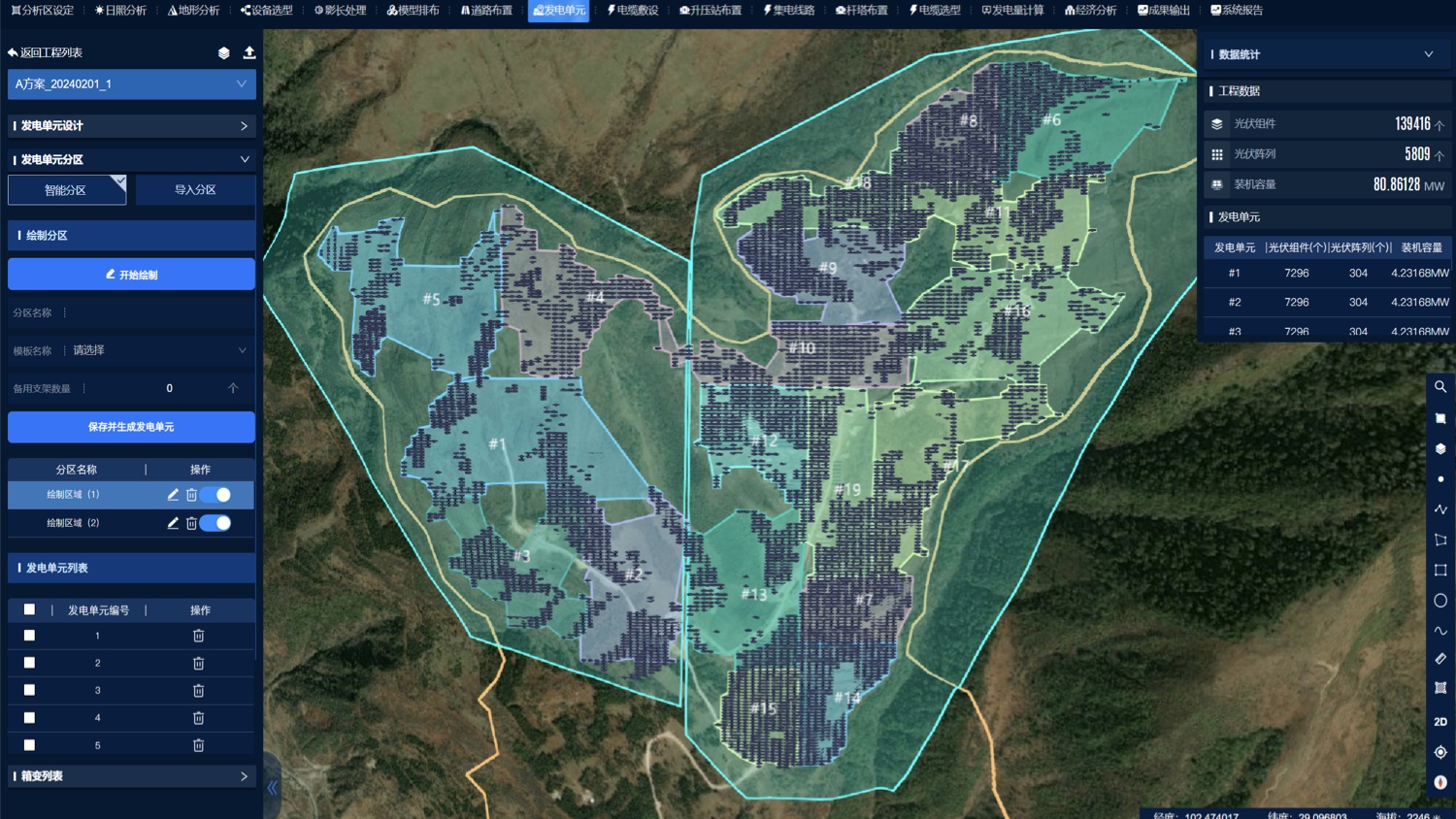Delete power unit 1 via trash icon
The width and height of the screenshot is (1456, 819).
pos(198,636)
